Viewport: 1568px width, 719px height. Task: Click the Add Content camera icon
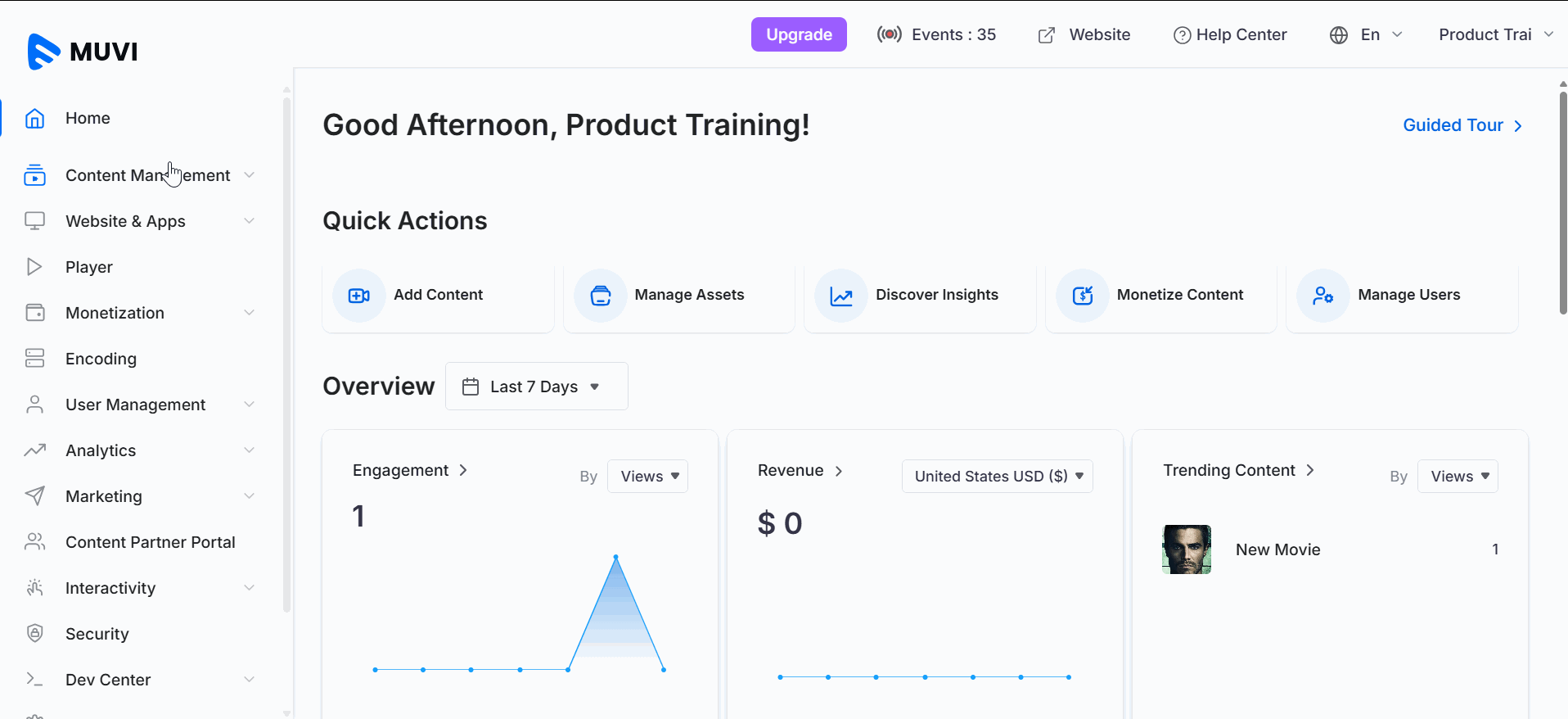(x=358, y=296)
